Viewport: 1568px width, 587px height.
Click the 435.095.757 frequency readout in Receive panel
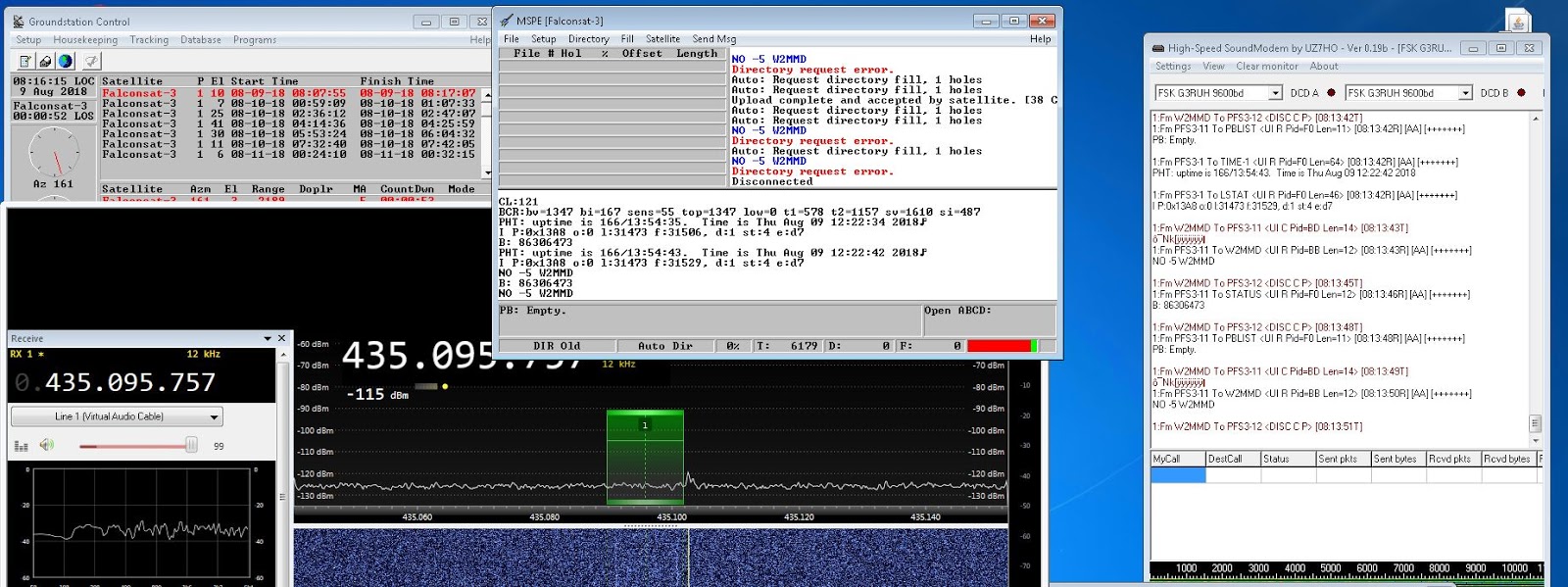116,382
